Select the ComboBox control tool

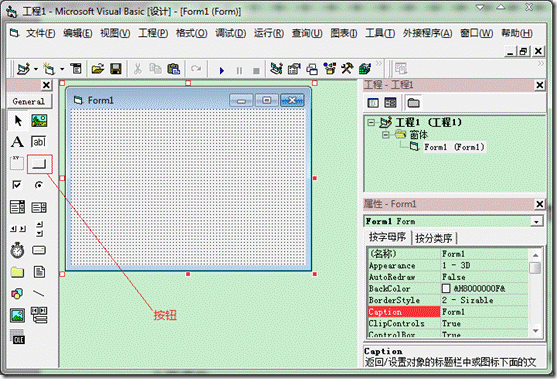17,207
